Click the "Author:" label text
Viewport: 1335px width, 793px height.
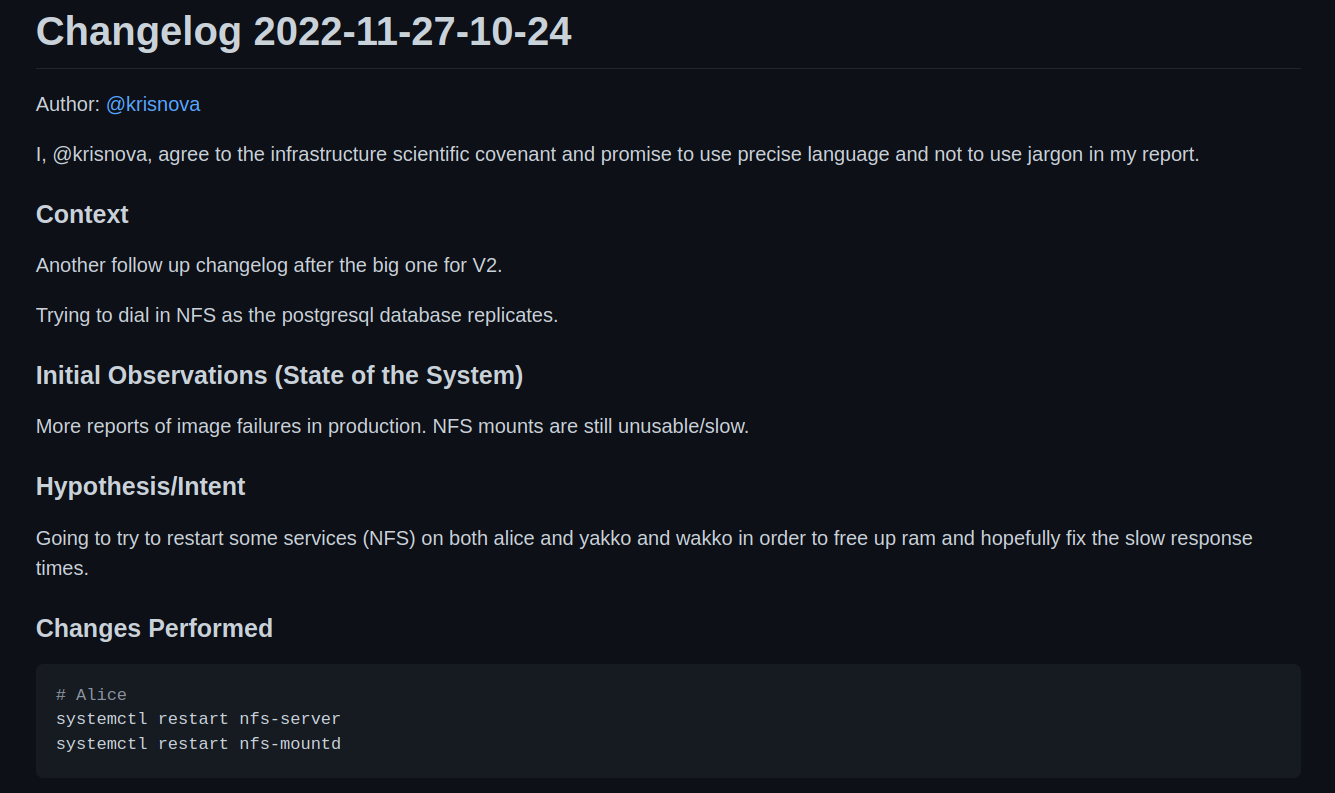[68, 104]
